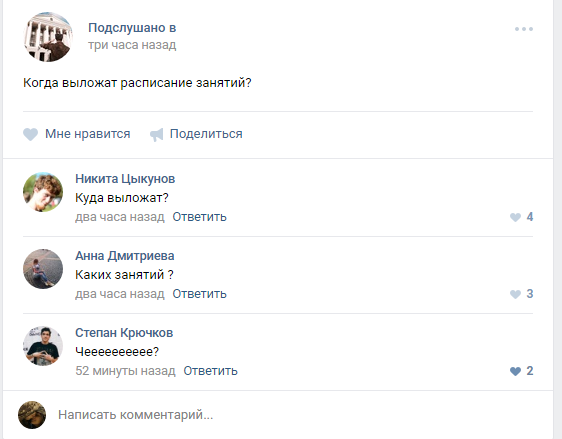Reply to the Чеееееееее? comment
The height and width of the screenshot is (439, 562).
coord(210,371)
